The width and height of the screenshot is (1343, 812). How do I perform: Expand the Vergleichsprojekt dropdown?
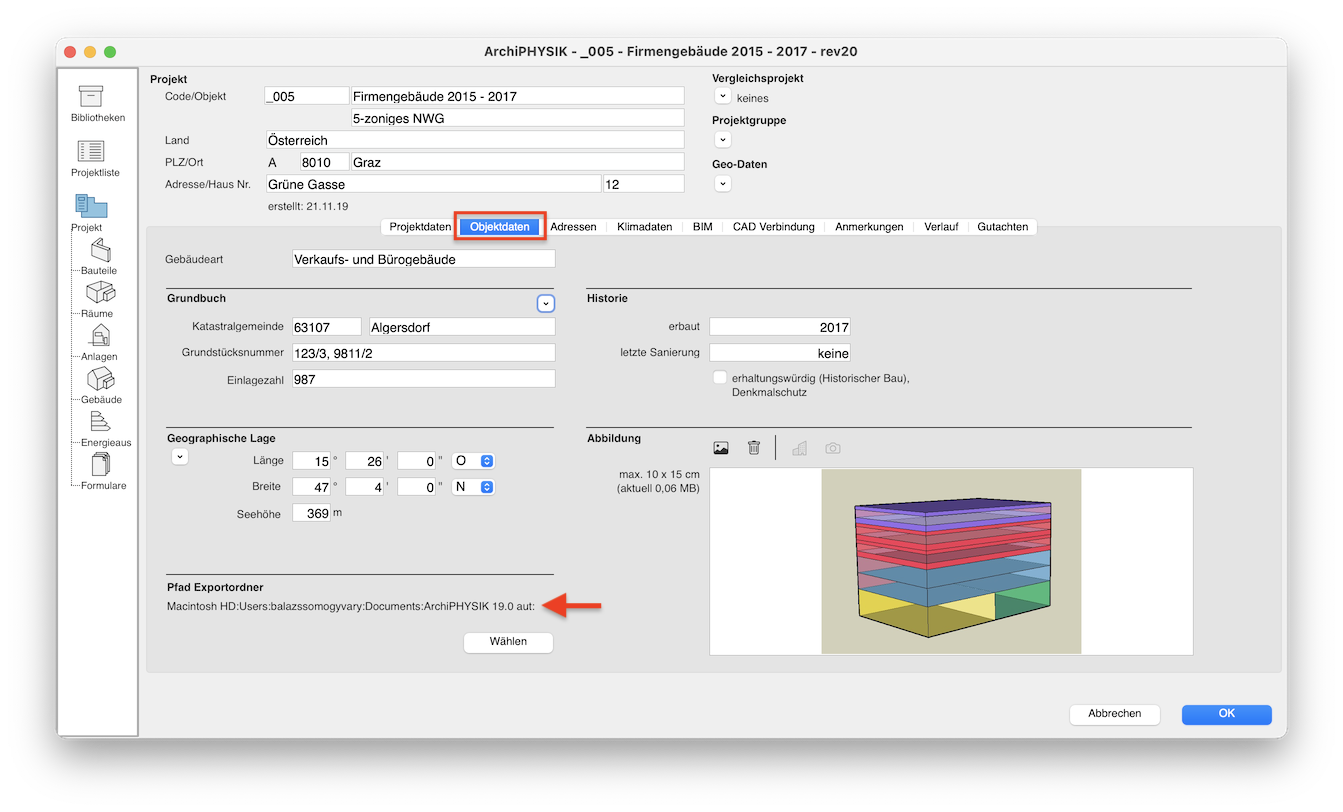point(723,96)
